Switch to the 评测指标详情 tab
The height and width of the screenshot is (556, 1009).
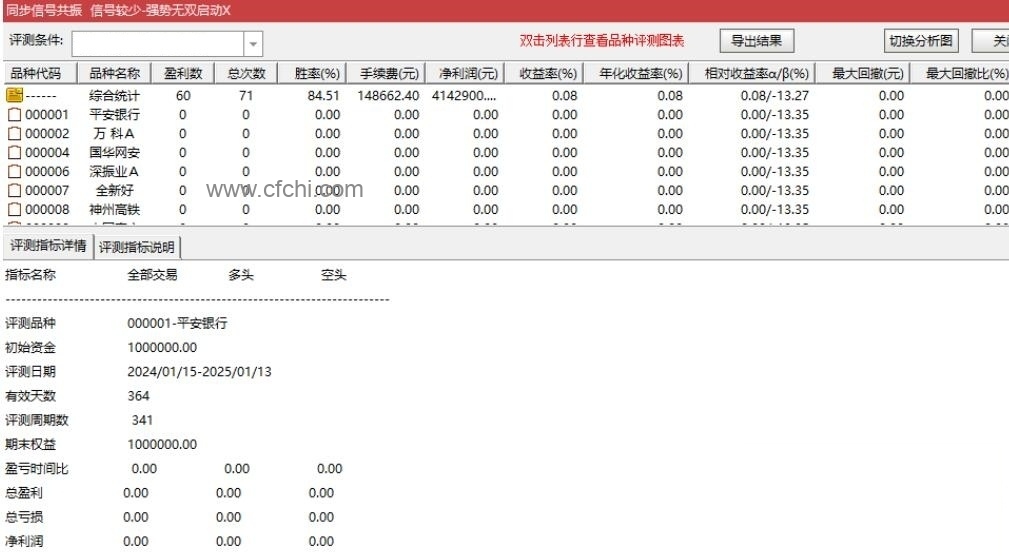point(48,246)
